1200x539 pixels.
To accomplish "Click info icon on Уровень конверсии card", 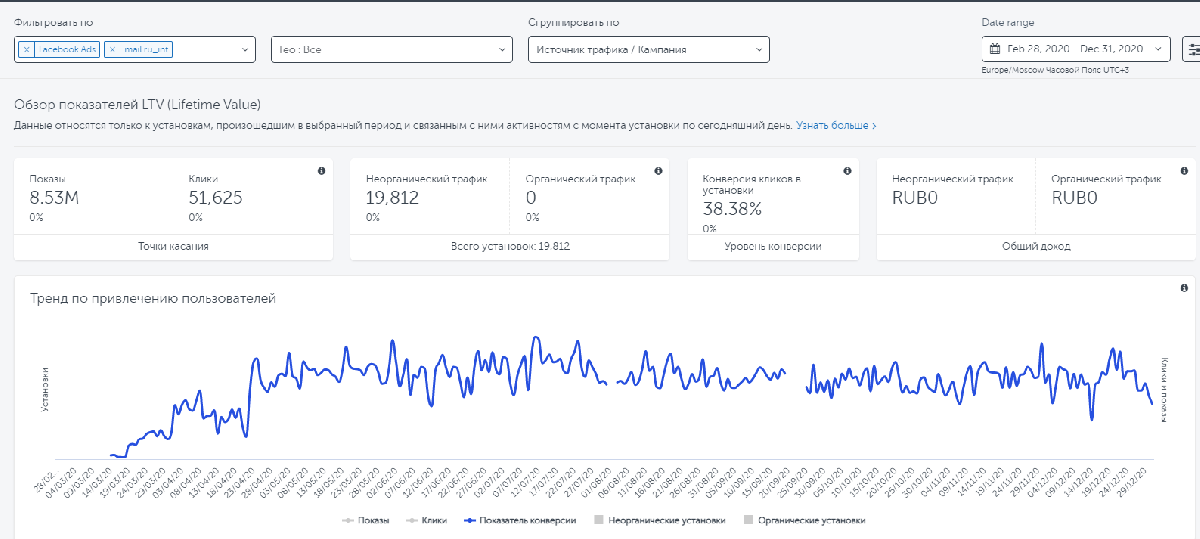I will [846, 171].
